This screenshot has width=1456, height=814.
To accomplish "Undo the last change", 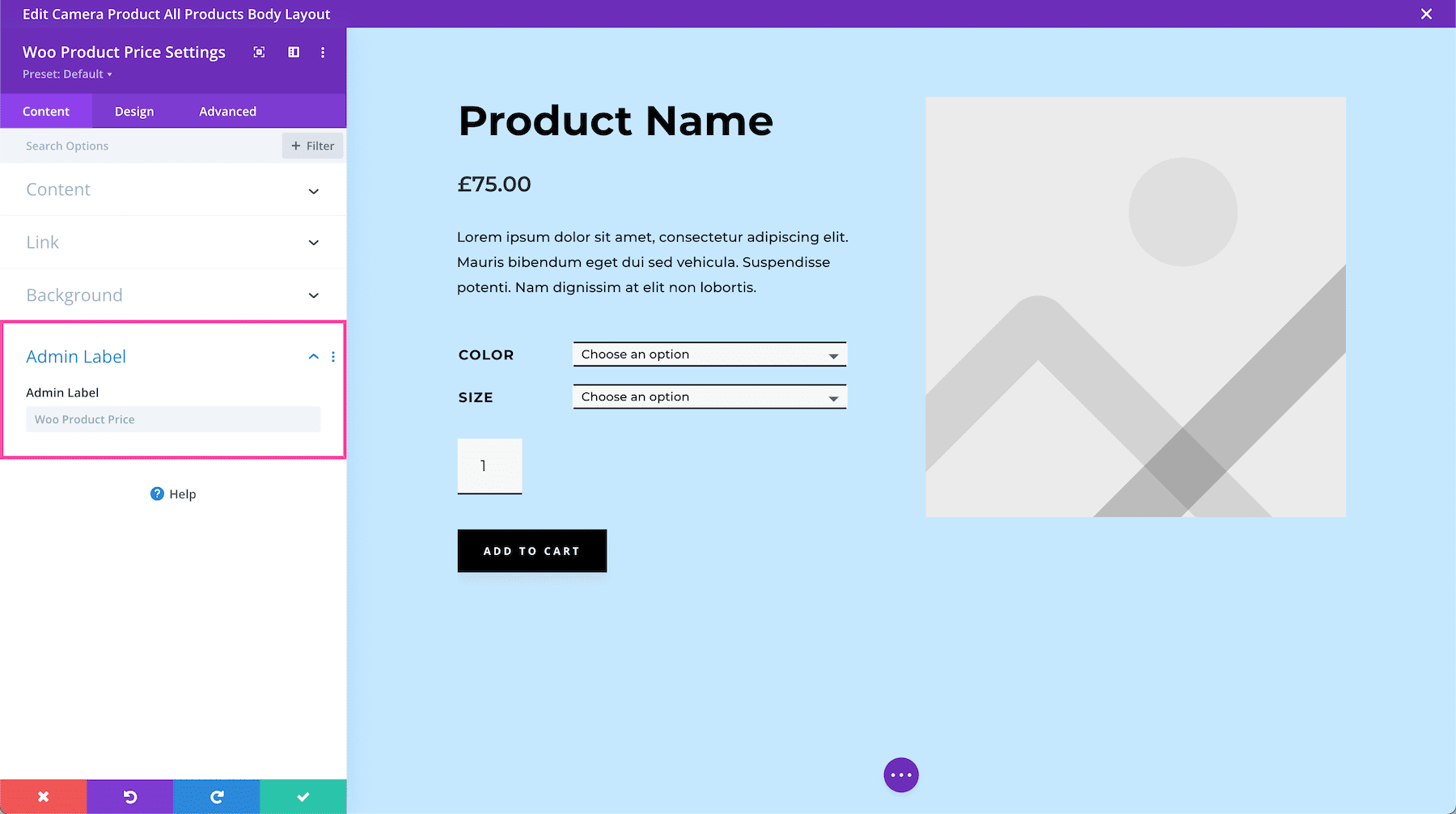I will (x=129, y=796).
